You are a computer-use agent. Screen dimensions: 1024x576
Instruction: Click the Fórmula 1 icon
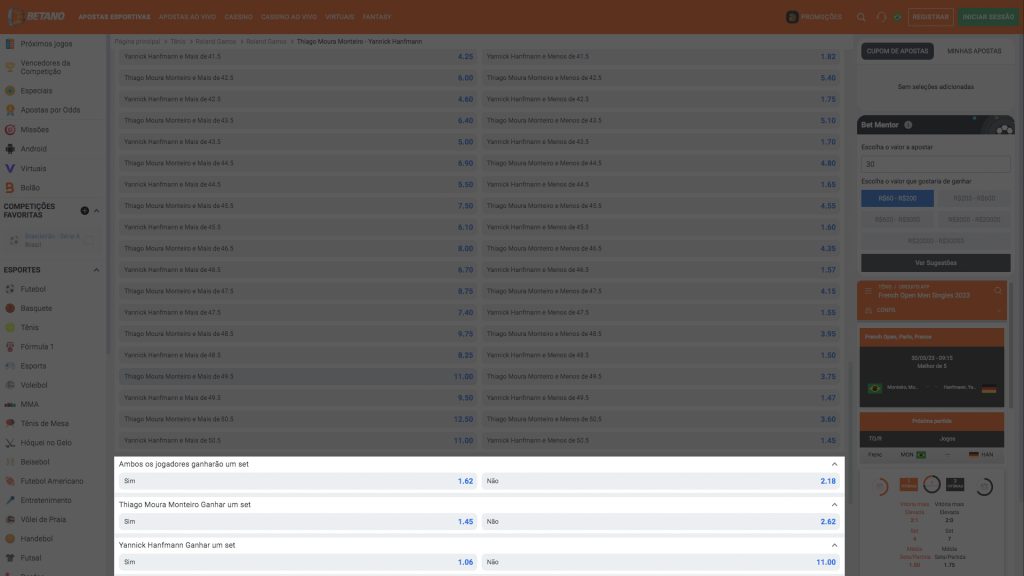(x=10, y=347)
